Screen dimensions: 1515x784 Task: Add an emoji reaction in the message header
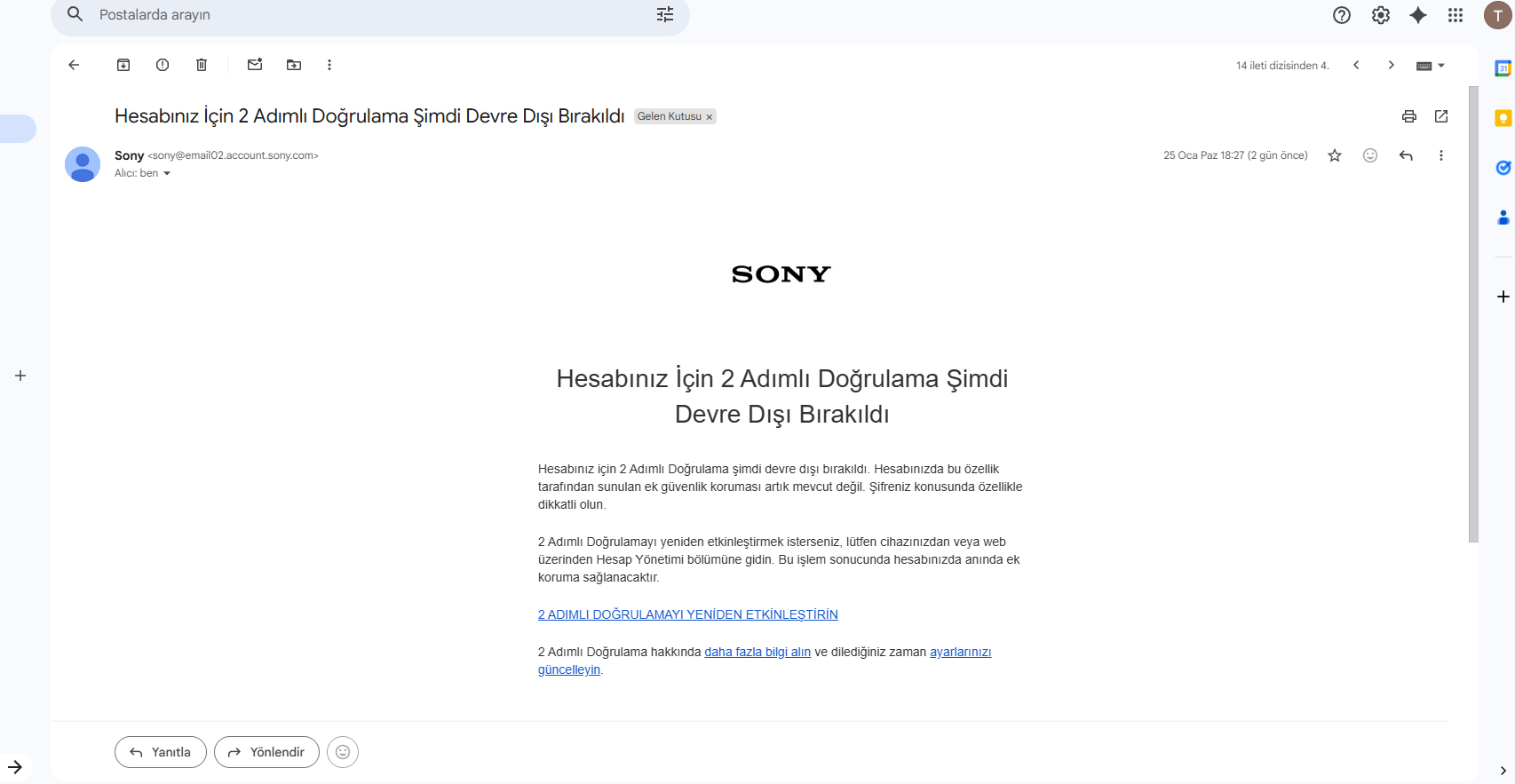pos(1370,155)
